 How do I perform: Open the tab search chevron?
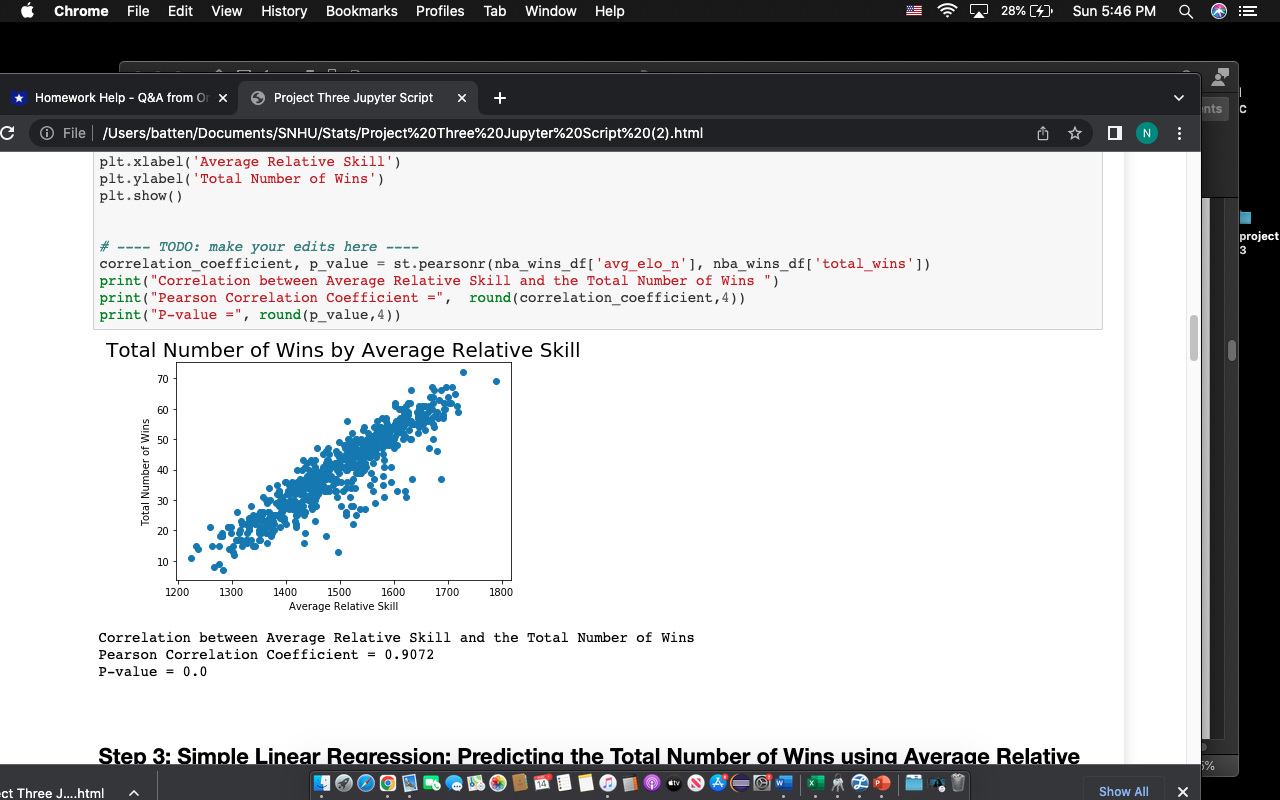click(x=1179, y=97)
